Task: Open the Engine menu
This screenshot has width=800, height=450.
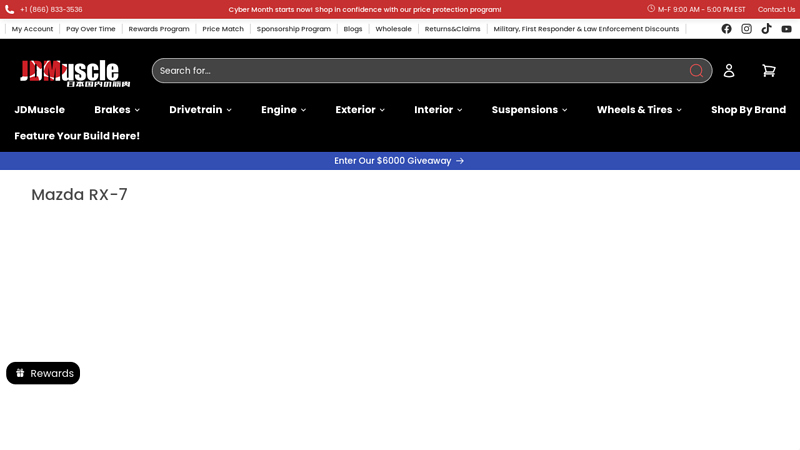Action: click(x=283, y=110)
